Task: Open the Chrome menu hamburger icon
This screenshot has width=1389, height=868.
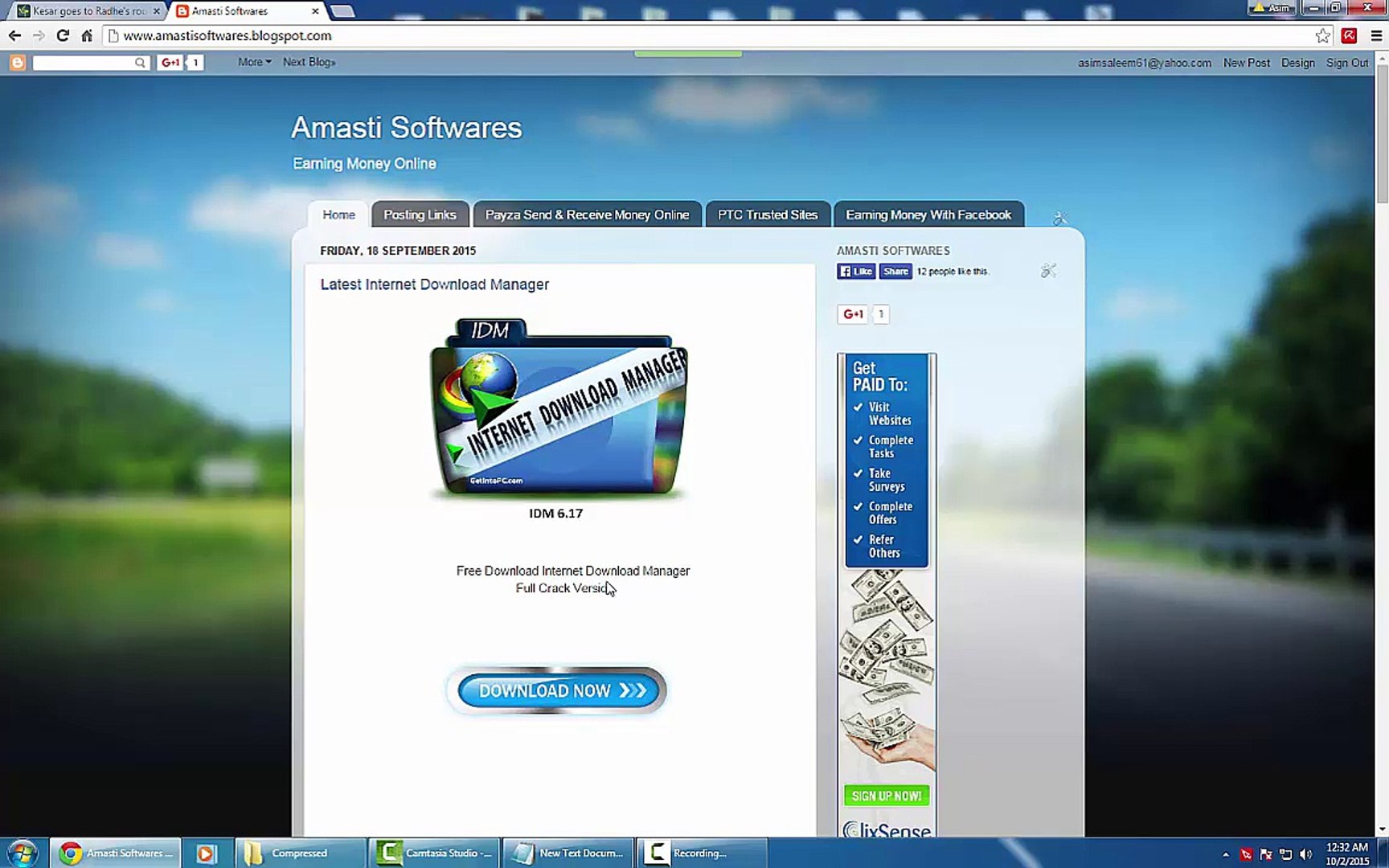Action: (1376, 35)
